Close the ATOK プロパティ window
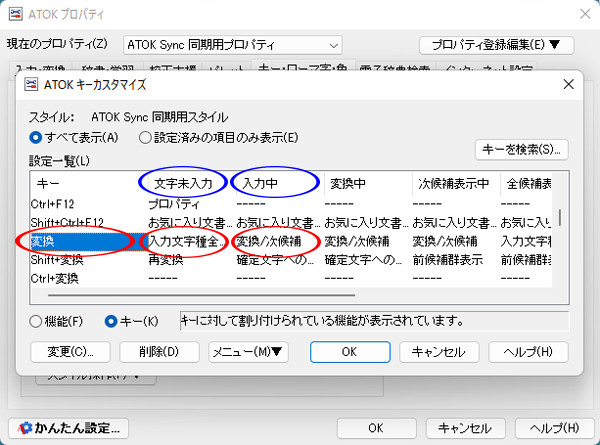This screenshot has height=445, width=600. tap(585, 15)
